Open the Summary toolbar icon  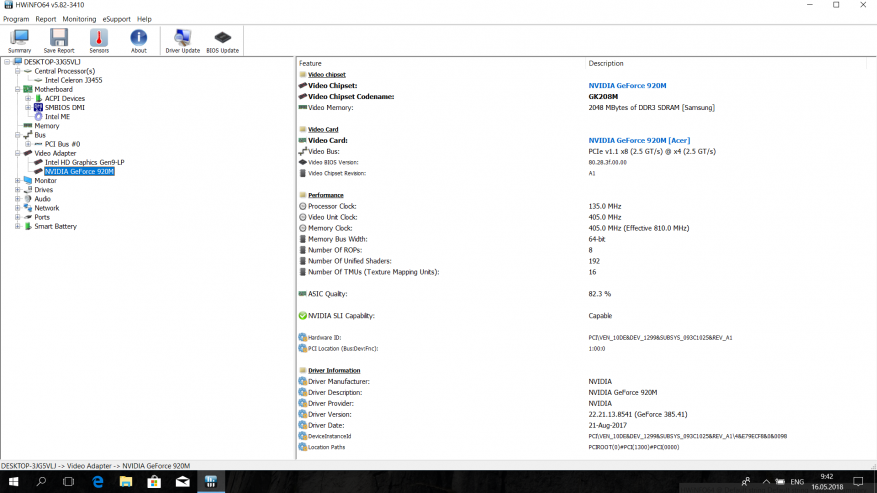coord(20,41)
